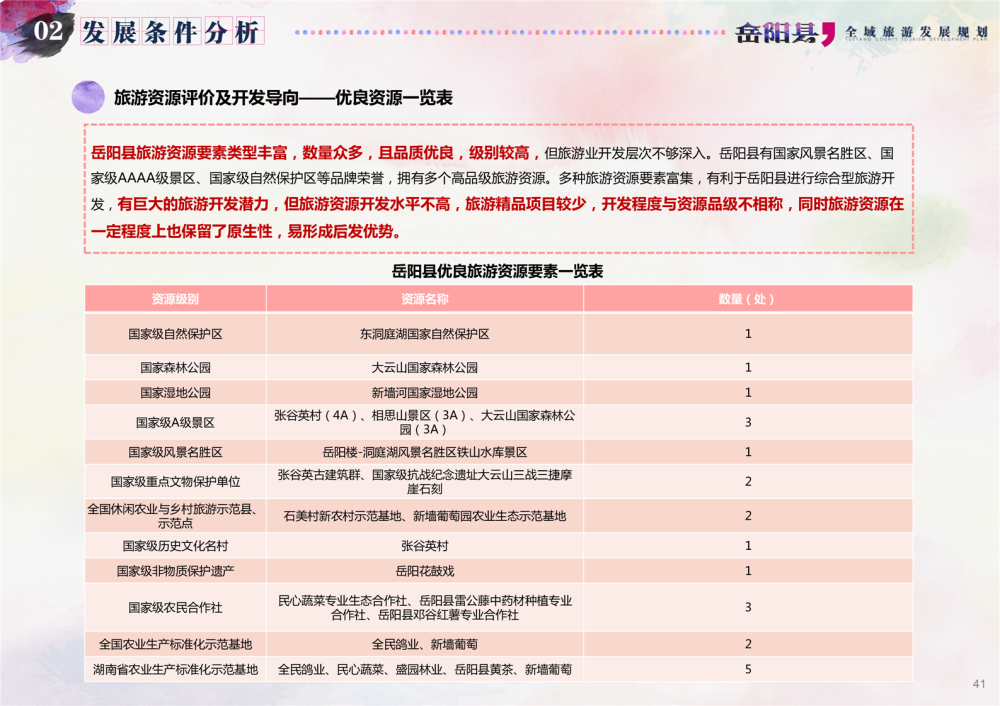
Task: Click the 全民鸽业、新墙葡萄 cell
Action: [x=424, y=644]
